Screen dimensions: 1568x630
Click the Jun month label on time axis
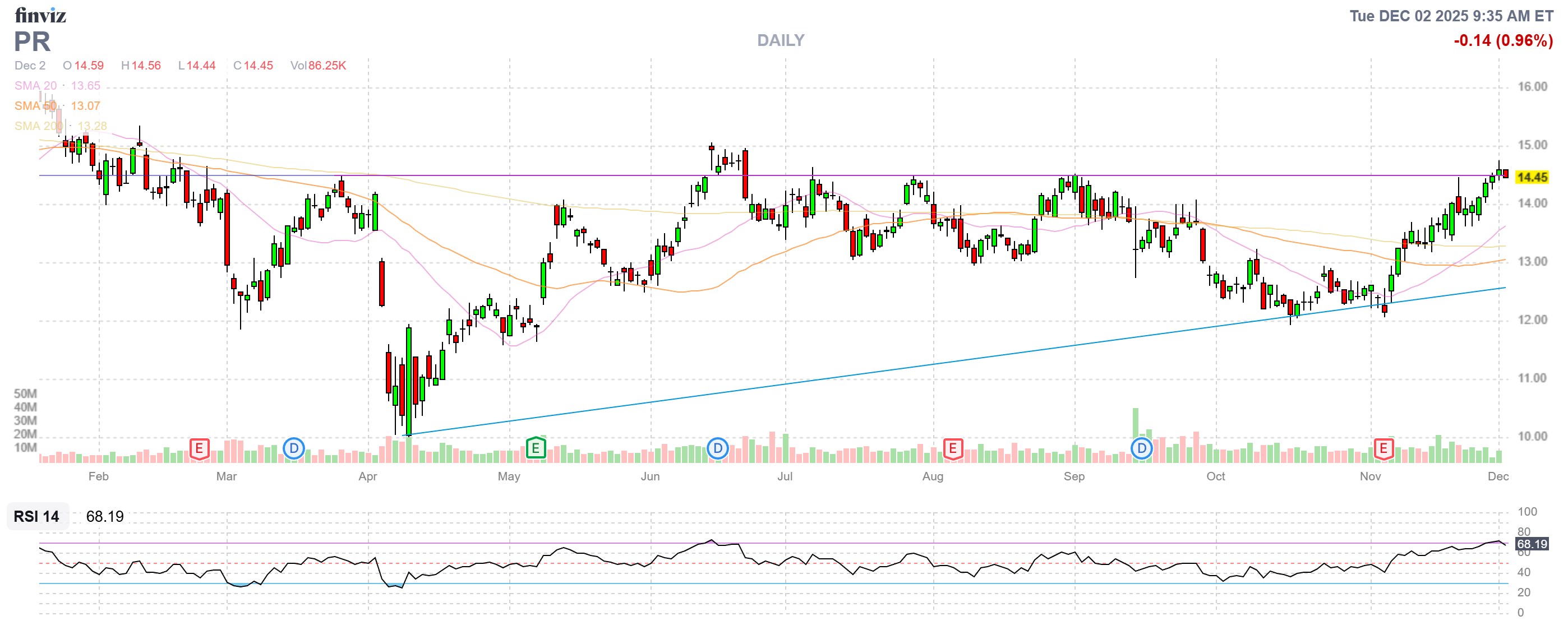pyautogui.click(x=650, y=476)
